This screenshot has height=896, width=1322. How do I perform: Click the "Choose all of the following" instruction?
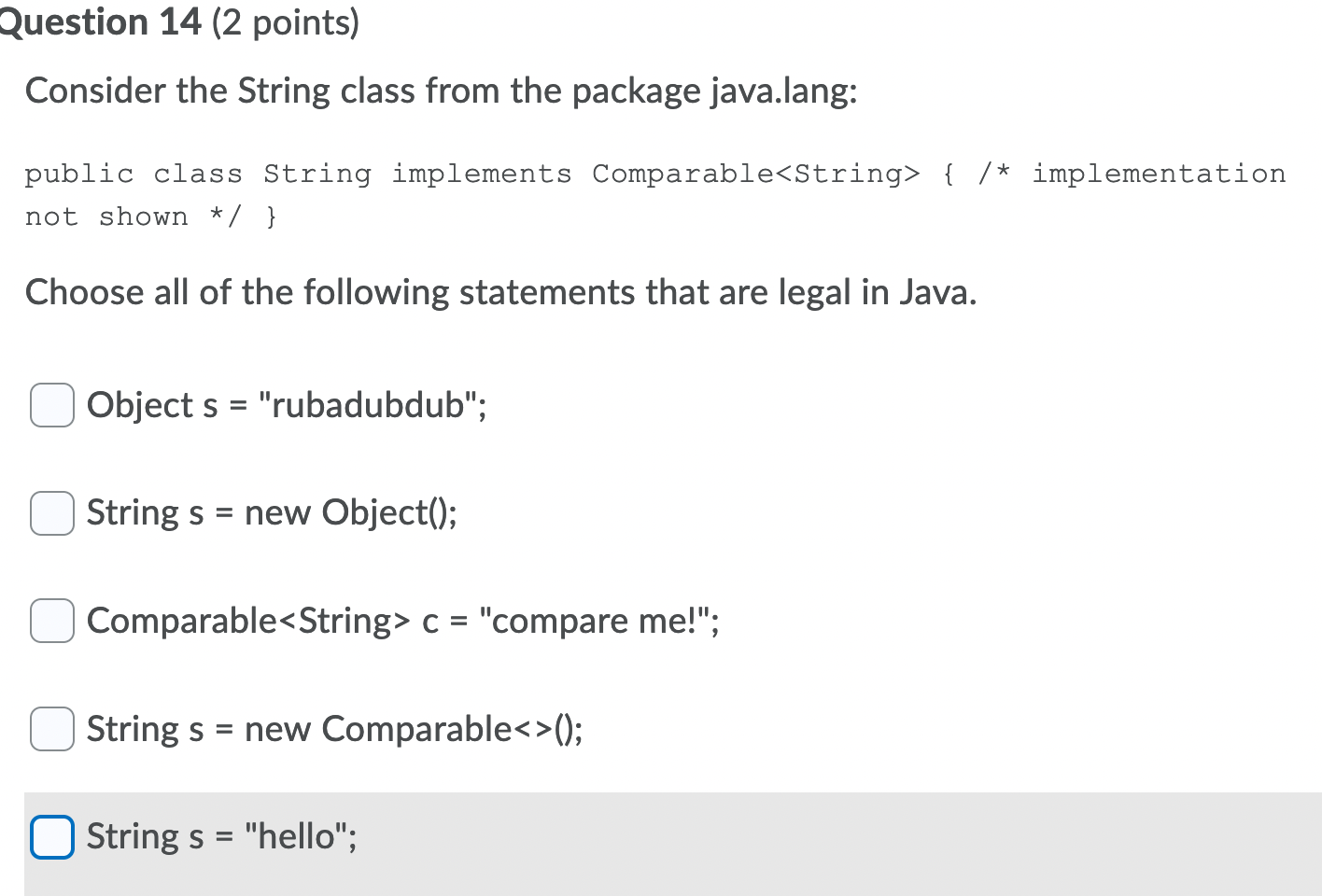[x=500, y=292]
